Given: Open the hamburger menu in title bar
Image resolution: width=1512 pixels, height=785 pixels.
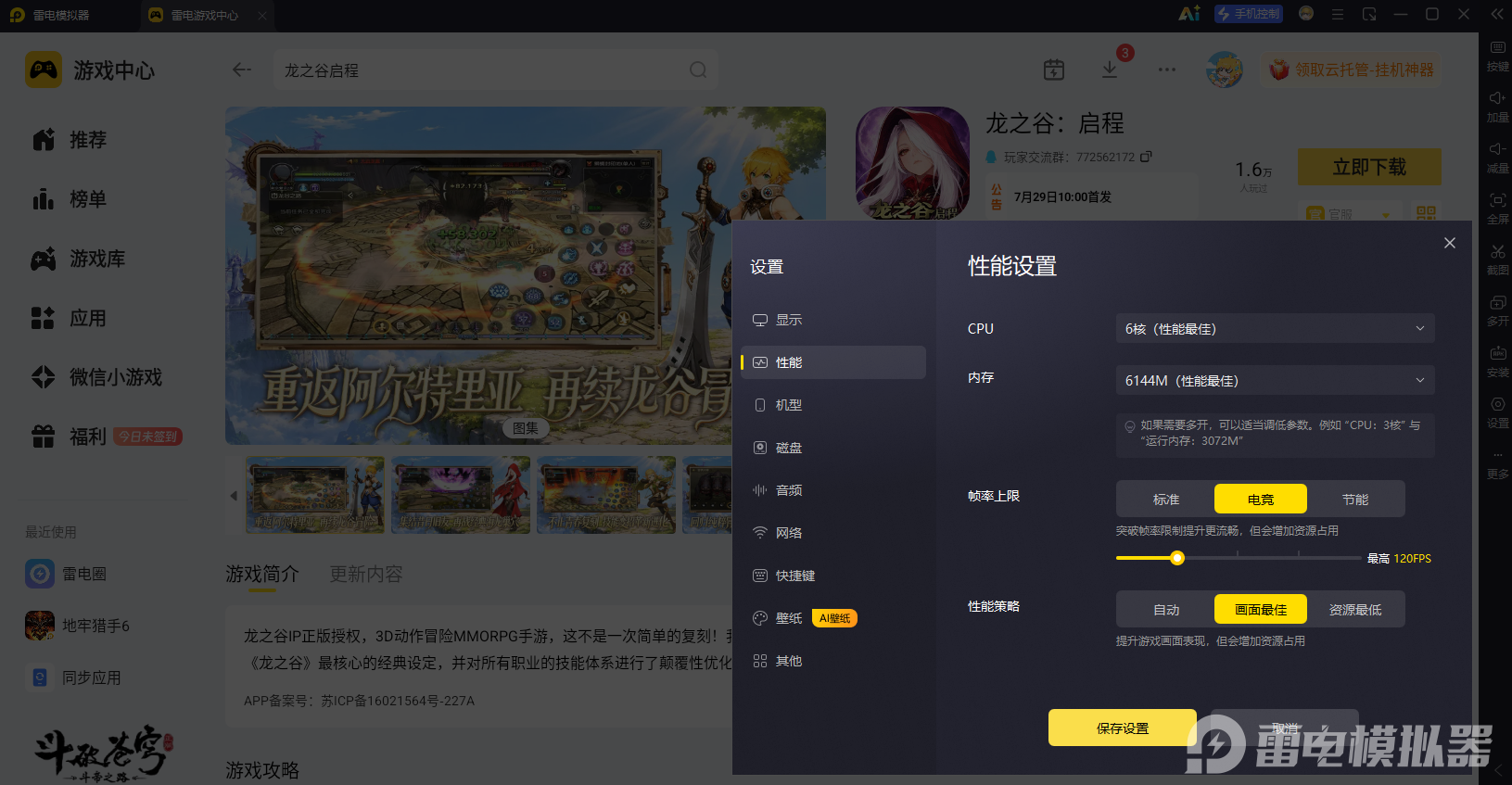Looking at the screenshot, I should (1338, 14).
